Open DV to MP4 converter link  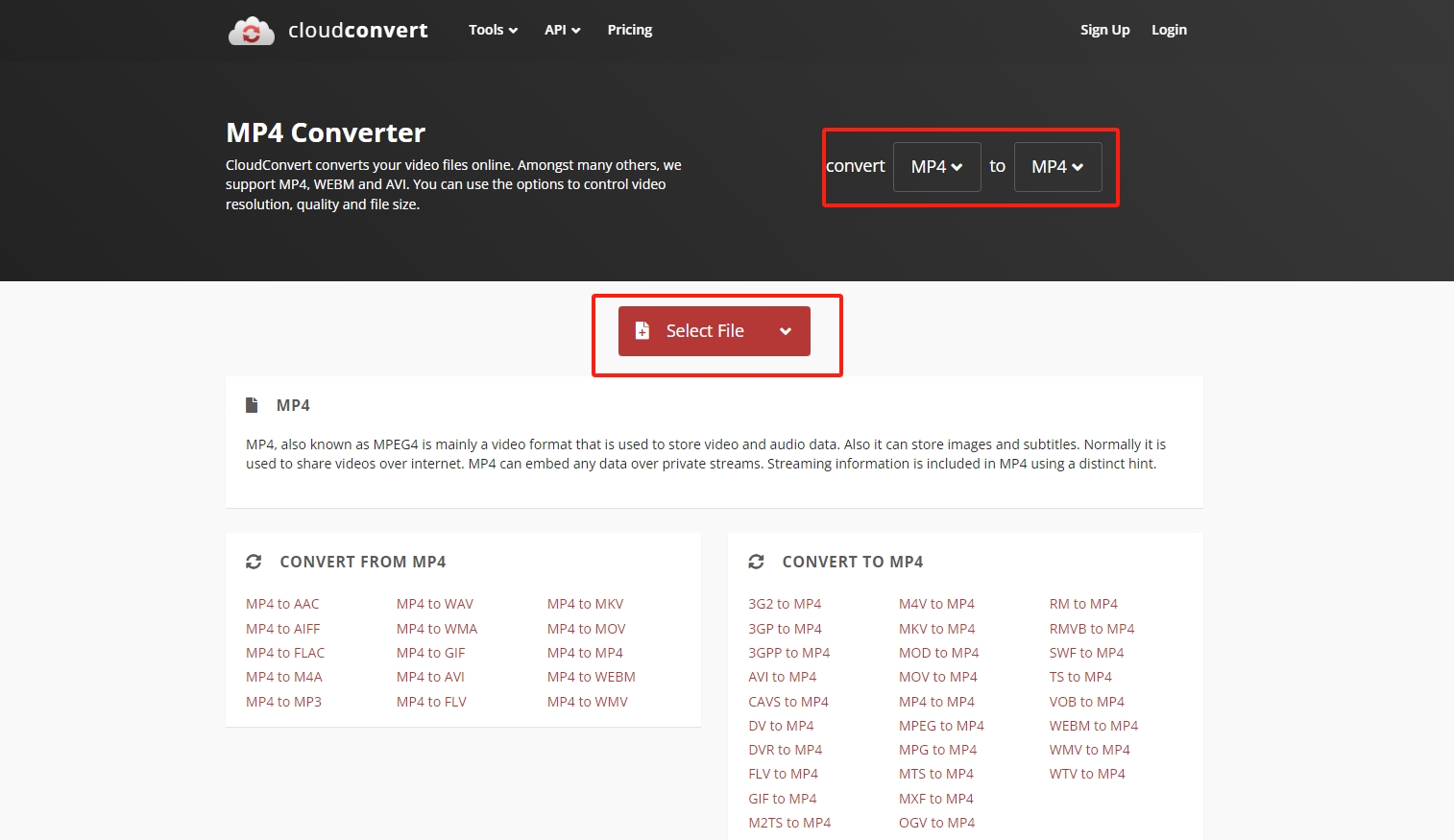[x=781, y=726]
